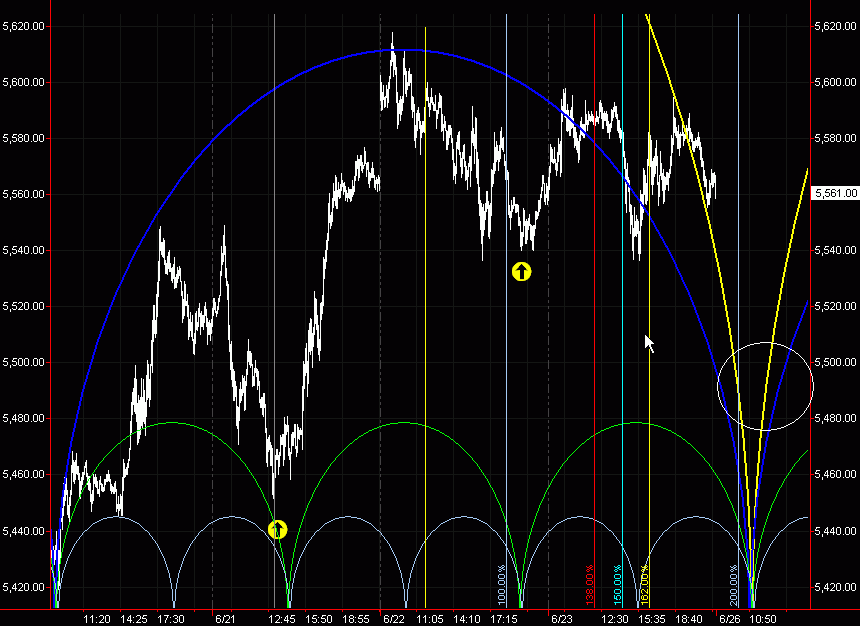Image resolution: width=860 pixels, height=626 pixels.
Task: Click the 6/22 date label on time axis
Action: [393, 619]
